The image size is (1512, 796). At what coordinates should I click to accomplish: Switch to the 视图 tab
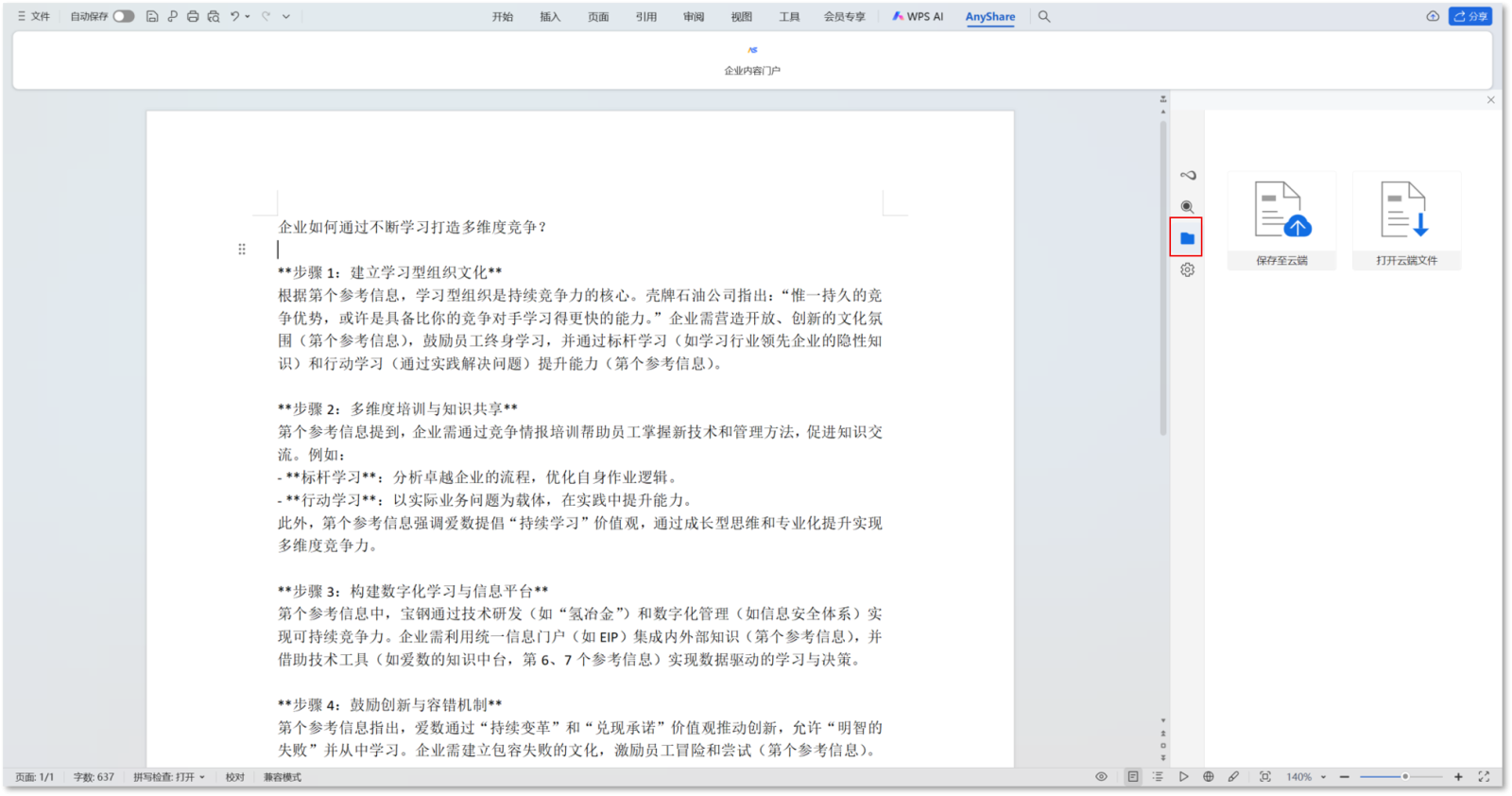(742, 16)
